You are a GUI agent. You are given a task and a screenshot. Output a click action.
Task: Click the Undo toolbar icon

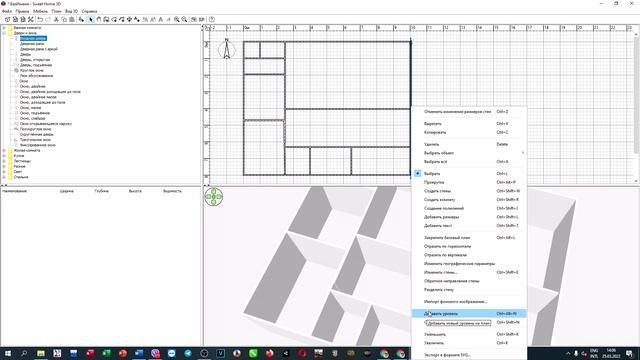pos(40,20)
